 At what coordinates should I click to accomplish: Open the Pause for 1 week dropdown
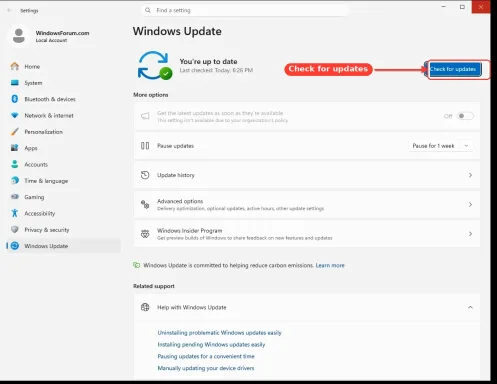pyautogui.click(x=441, y=146)
